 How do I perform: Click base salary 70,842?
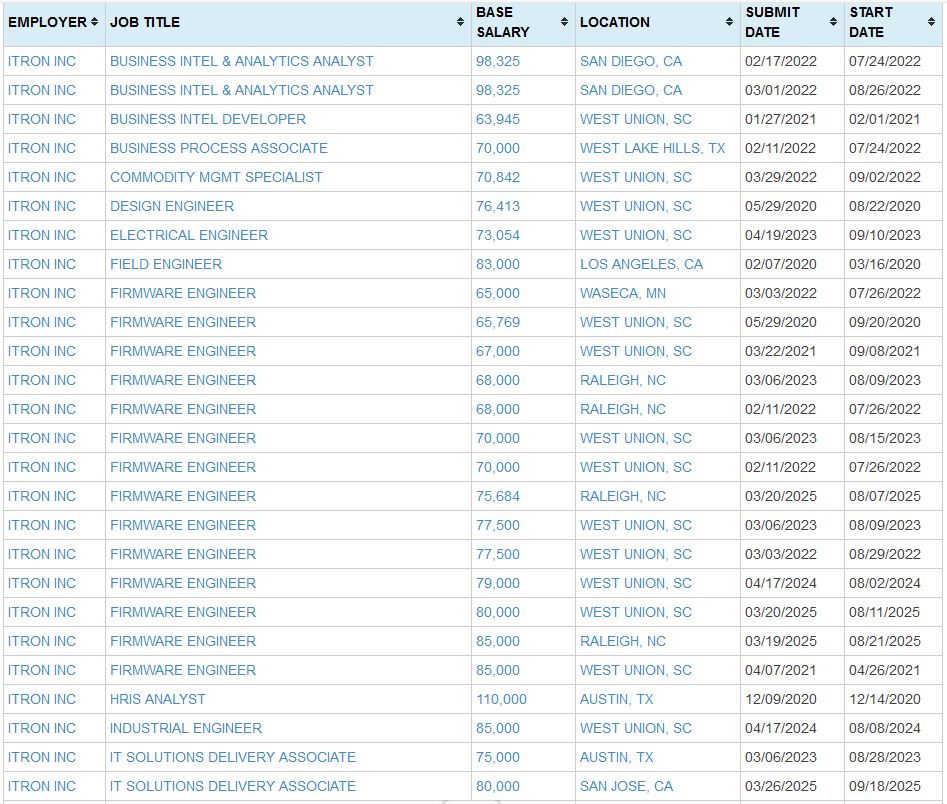point(498,177)
